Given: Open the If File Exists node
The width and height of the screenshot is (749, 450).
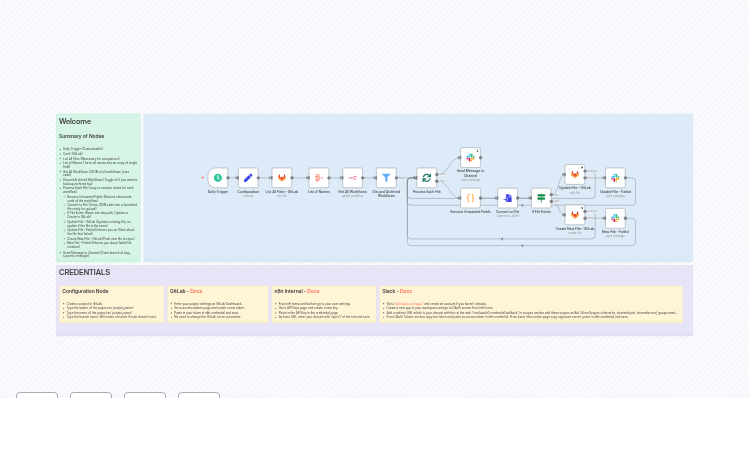Looking at the screenshot, I should pyautogui.click(x=541, y=198).
